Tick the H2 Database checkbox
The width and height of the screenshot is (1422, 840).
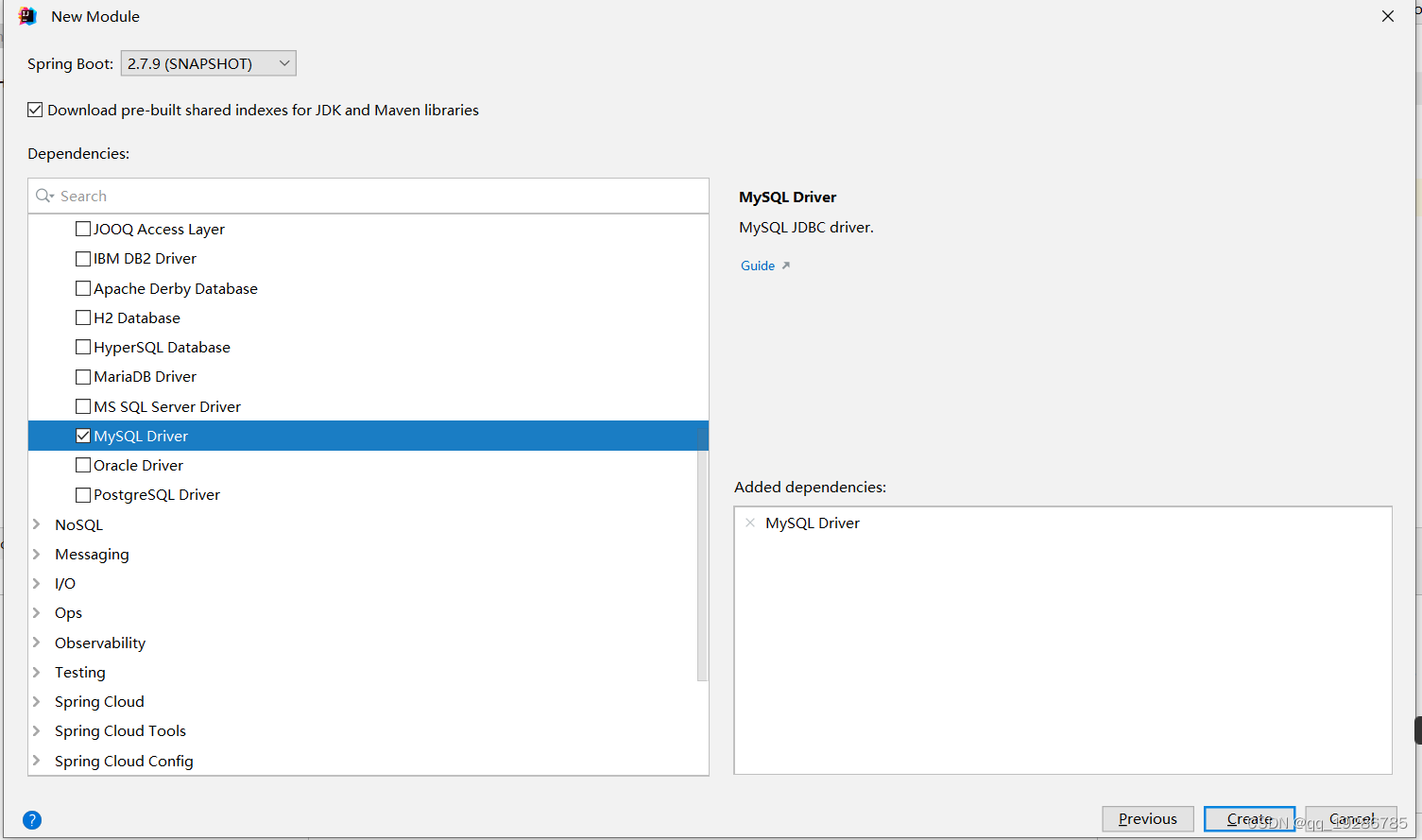point(83,317)
